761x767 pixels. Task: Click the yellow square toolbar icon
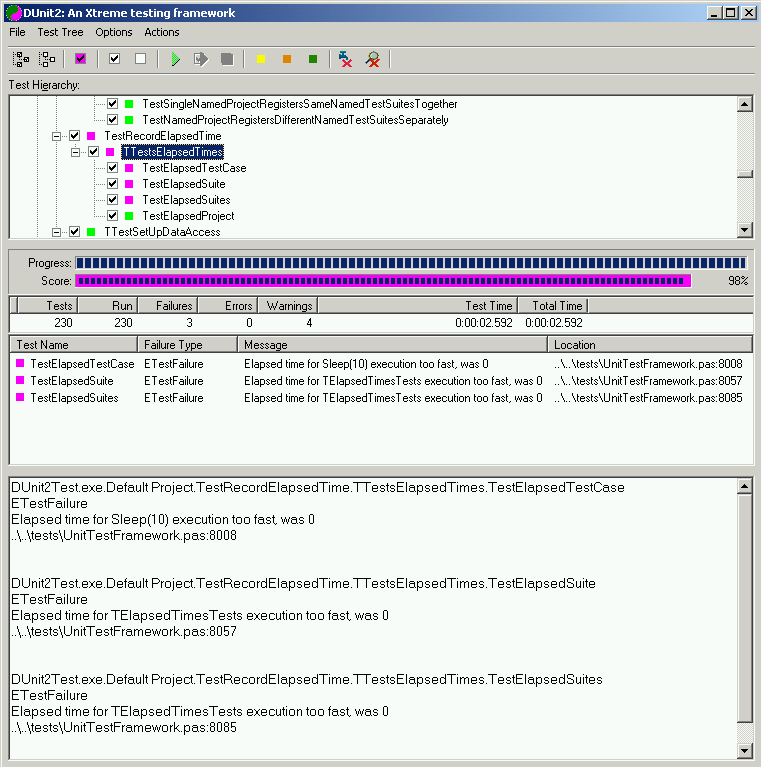pos(261,59)
